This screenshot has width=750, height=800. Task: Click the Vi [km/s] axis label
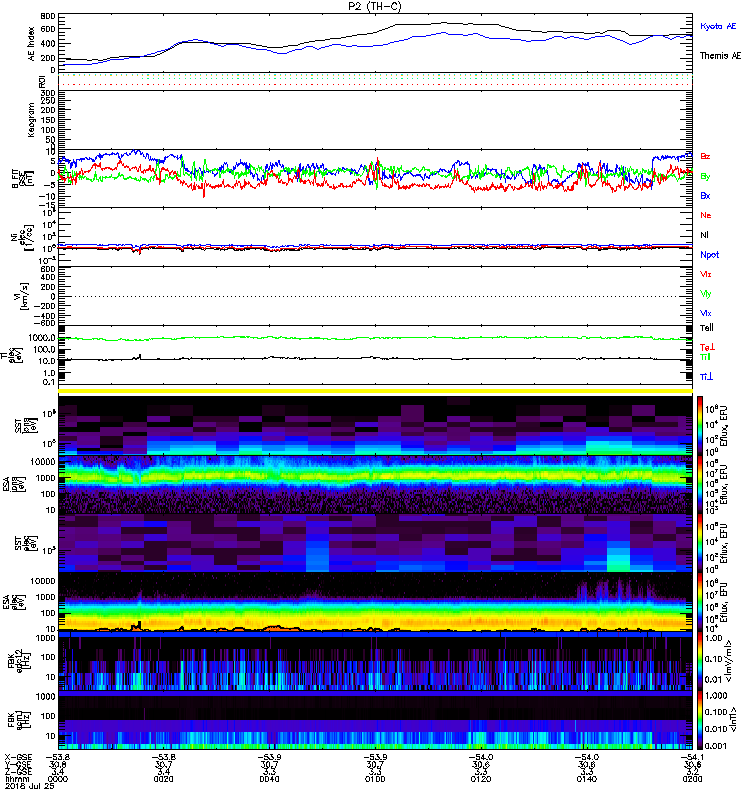coord(23,296)
